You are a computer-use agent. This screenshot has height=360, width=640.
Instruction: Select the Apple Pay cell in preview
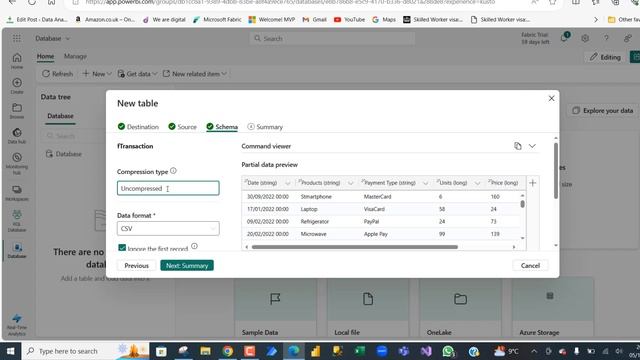pyautogui.click(x=376, y=234)
